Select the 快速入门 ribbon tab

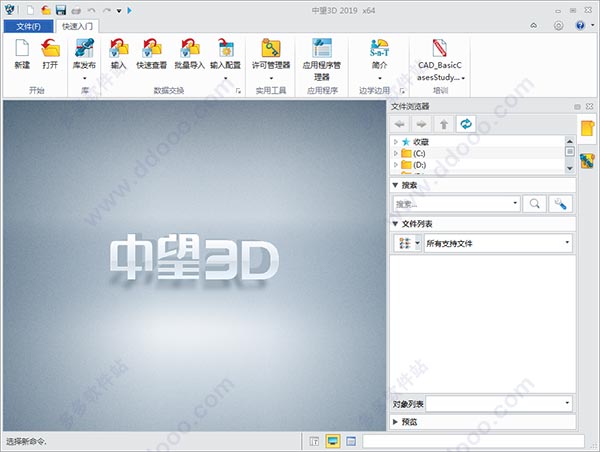pyautogui.click(x=77, y=26)
